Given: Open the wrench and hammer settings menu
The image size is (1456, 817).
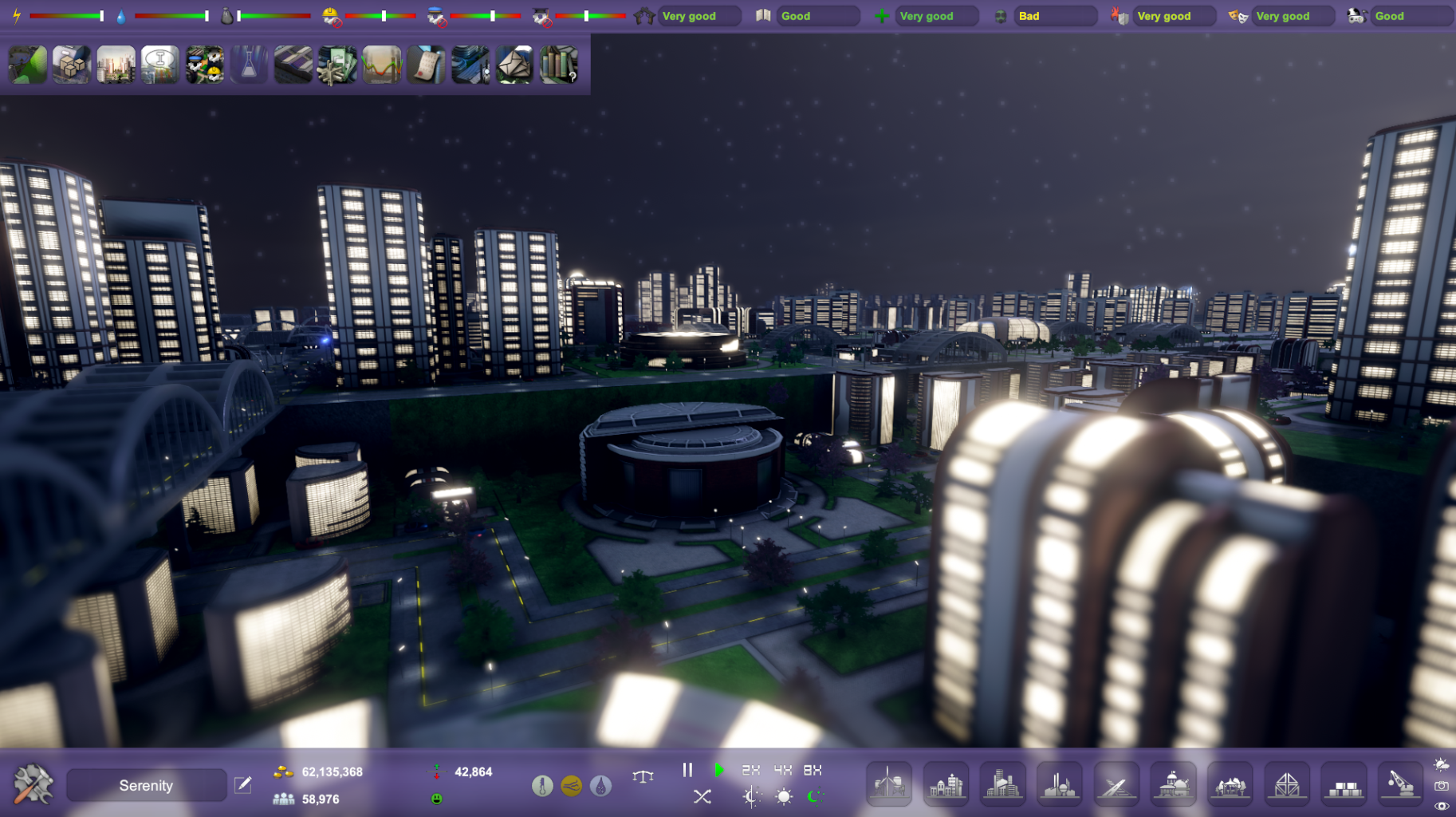Looking at the screenshot, I should point(33,784).
